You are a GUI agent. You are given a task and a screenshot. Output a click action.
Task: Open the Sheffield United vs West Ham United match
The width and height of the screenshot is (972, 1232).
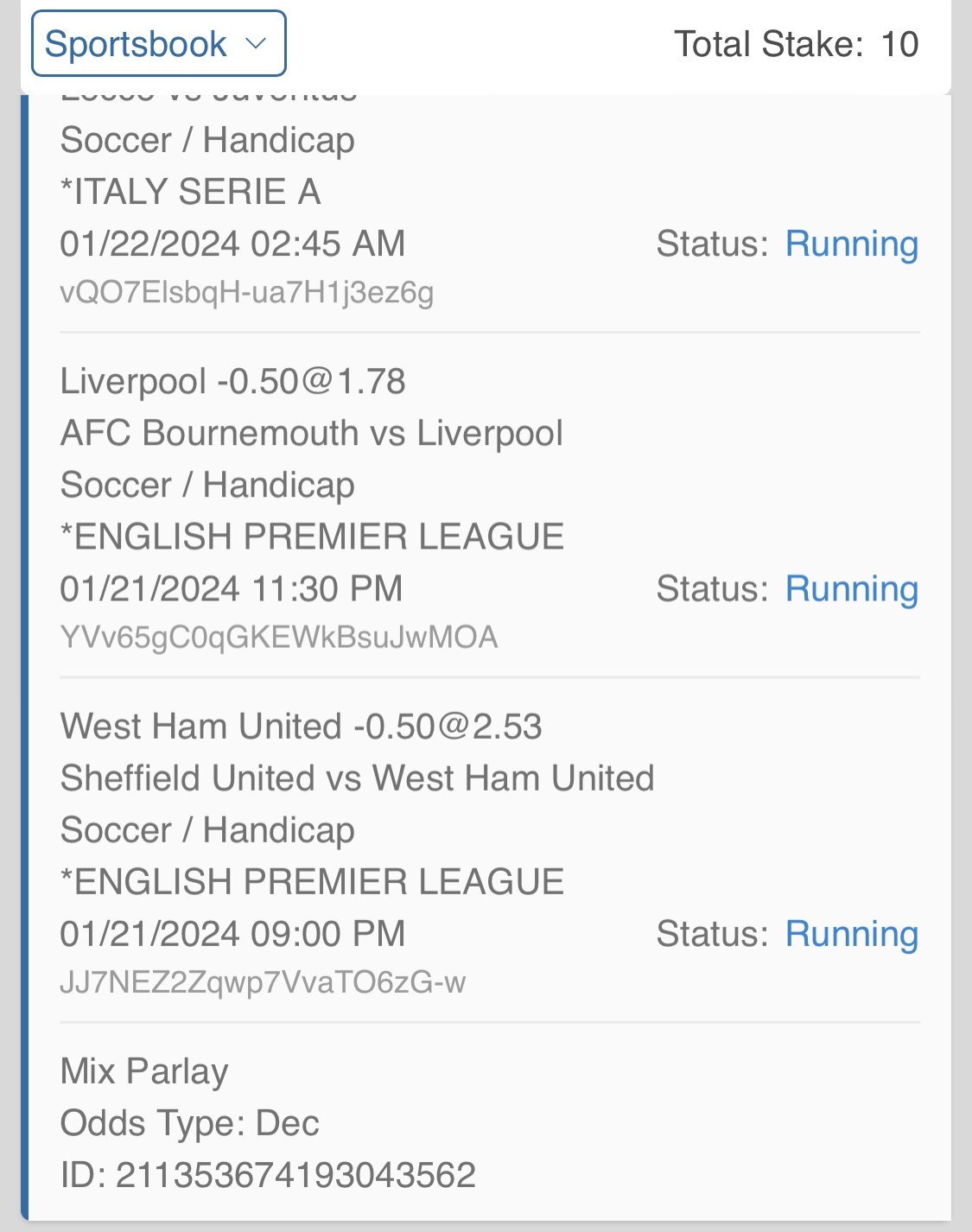pyautogui.click(x=357, y=778)
